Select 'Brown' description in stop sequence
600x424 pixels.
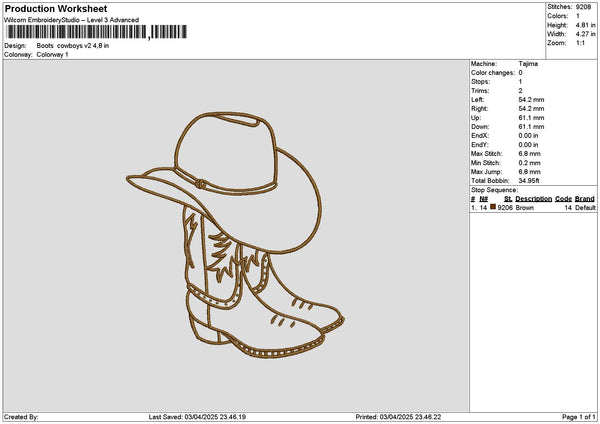pos(525,208)
